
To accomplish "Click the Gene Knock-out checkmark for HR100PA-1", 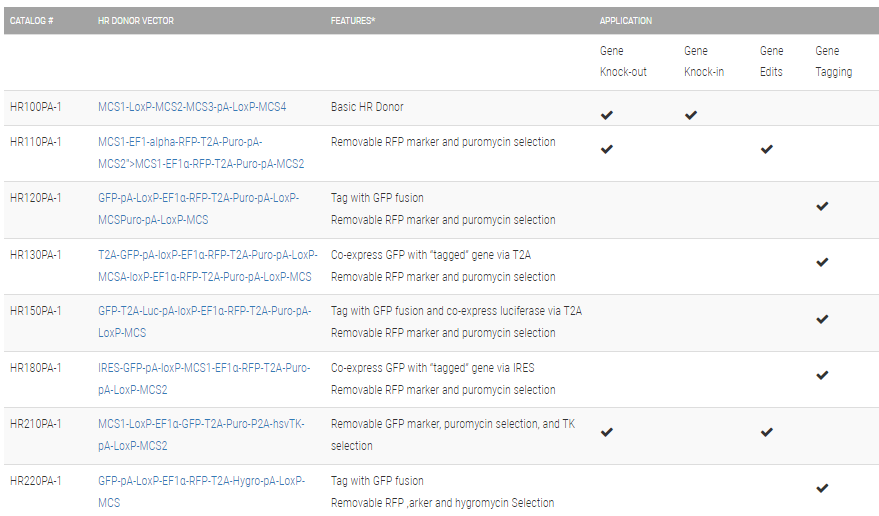I will [606, 115].
